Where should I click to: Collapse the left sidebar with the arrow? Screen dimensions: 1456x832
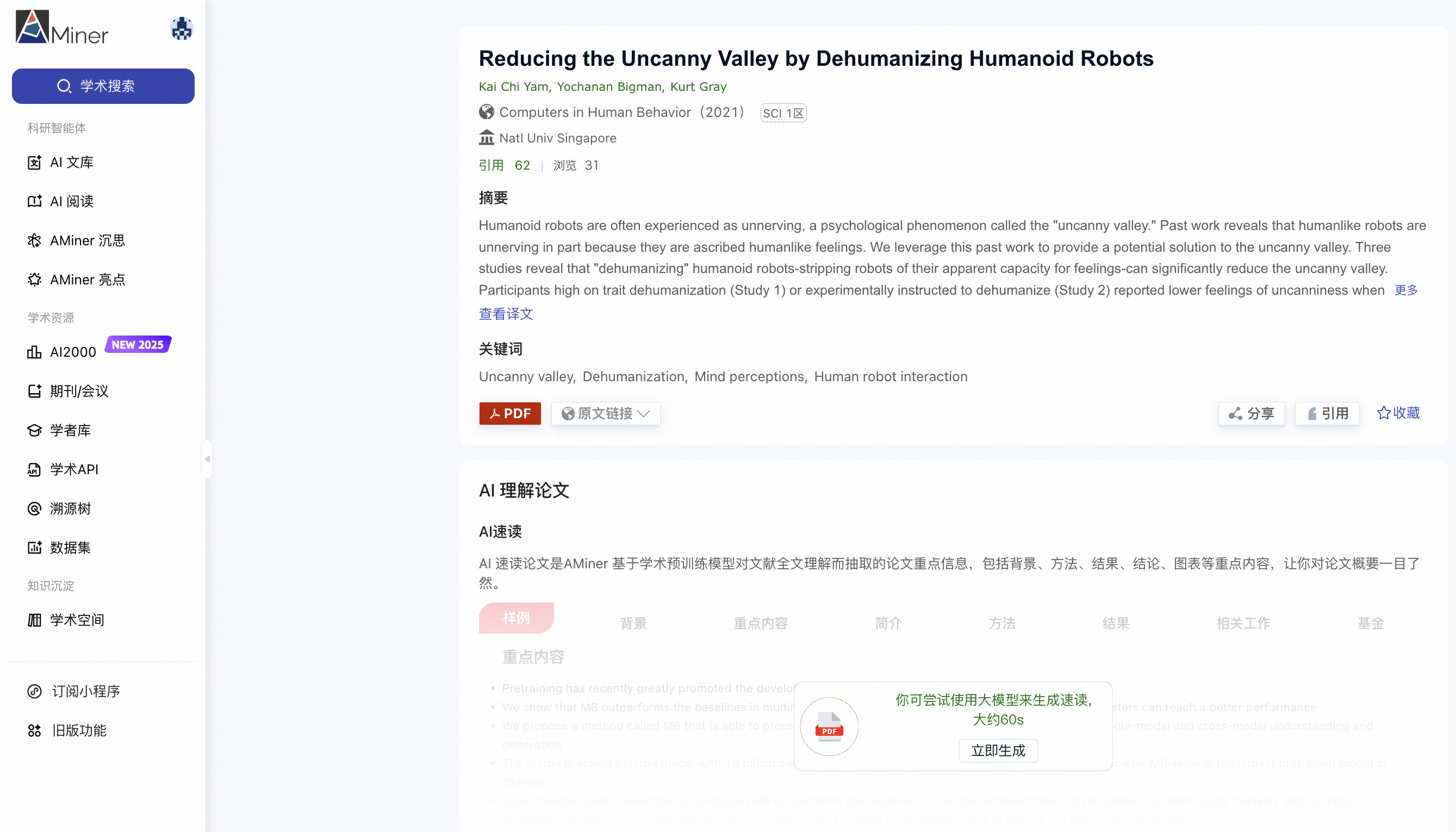[x=207, y=458]
